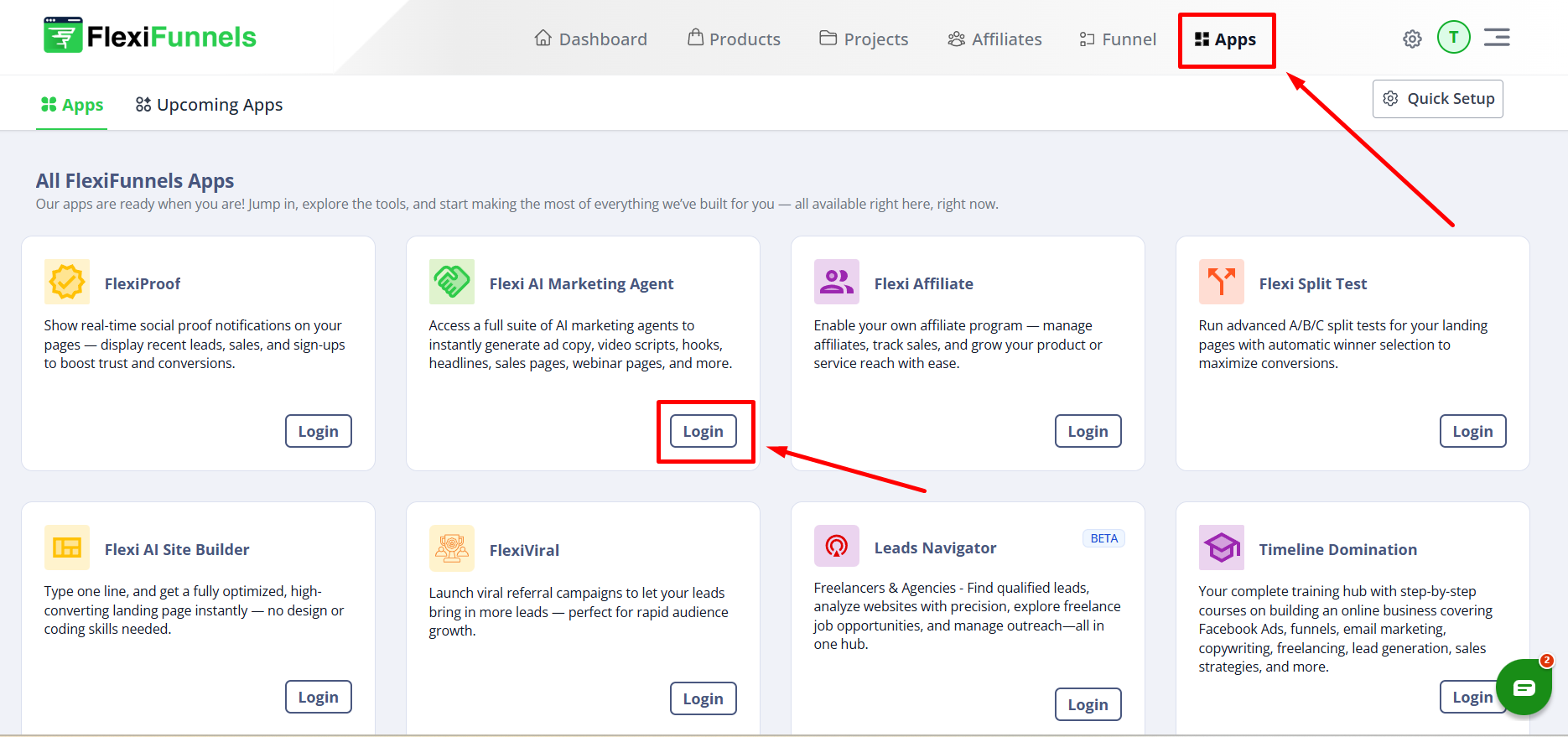Login to FlexiViral
The width and height of the screenshot is (1568, 737).
[x=704, y=698]
